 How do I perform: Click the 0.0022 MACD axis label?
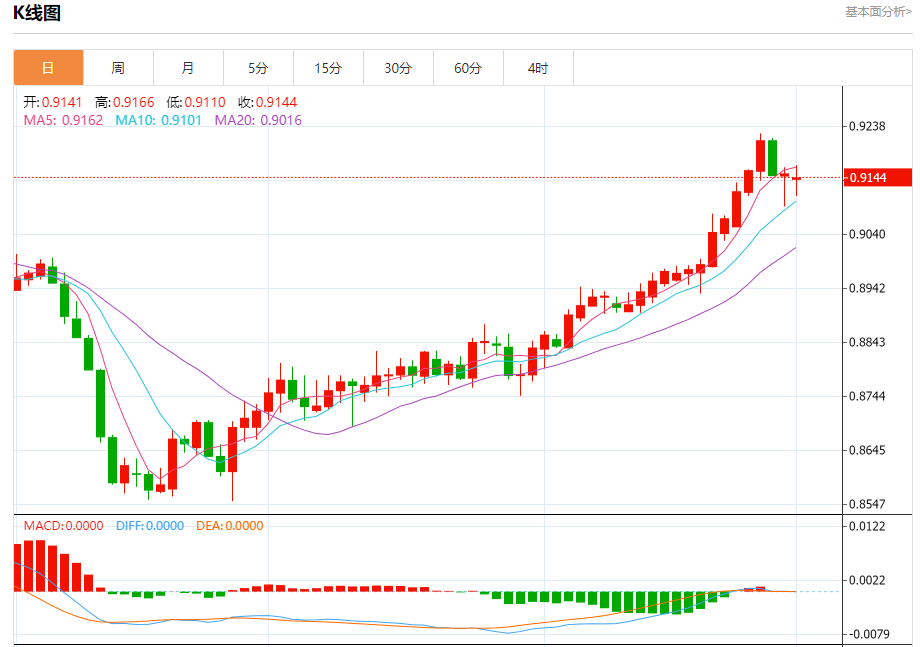click(x=867, y=580)
